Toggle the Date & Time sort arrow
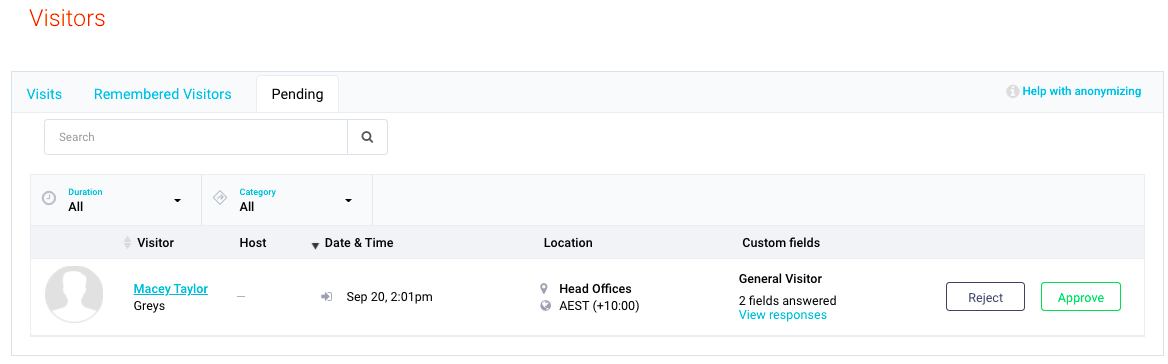This screenshot has height=364, width=1168. tap(315, 244)
